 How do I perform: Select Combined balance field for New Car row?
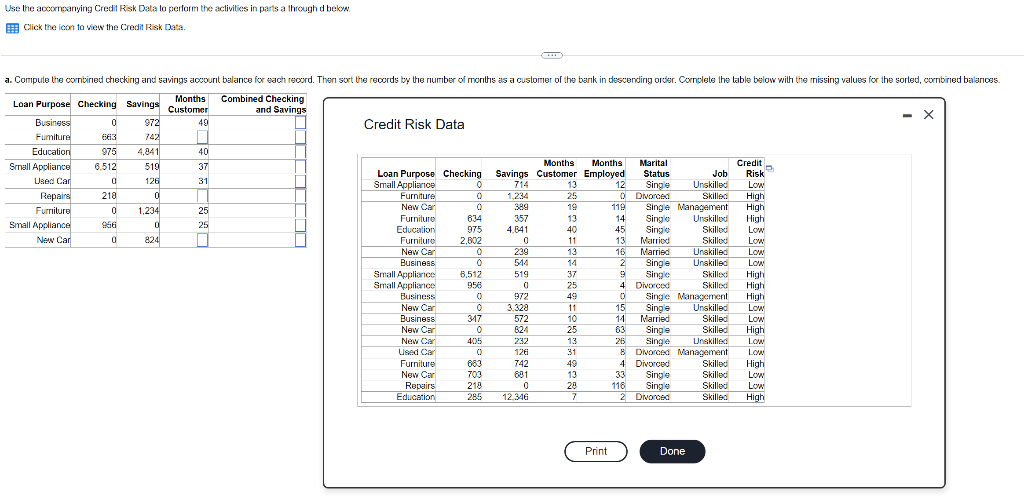pyautogui.click(x=300, y=240)
